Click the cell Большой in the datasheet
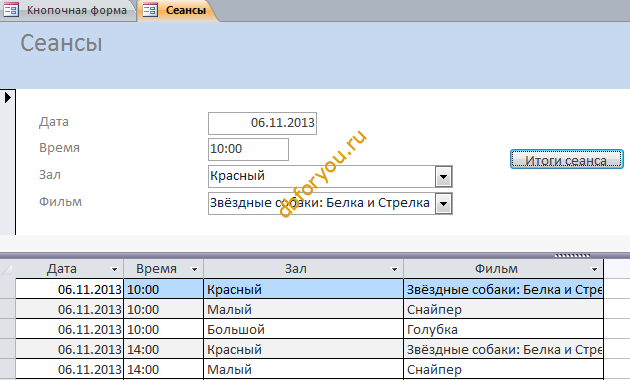The width and height of the screenshot is (630, 380). coord(303,329)
